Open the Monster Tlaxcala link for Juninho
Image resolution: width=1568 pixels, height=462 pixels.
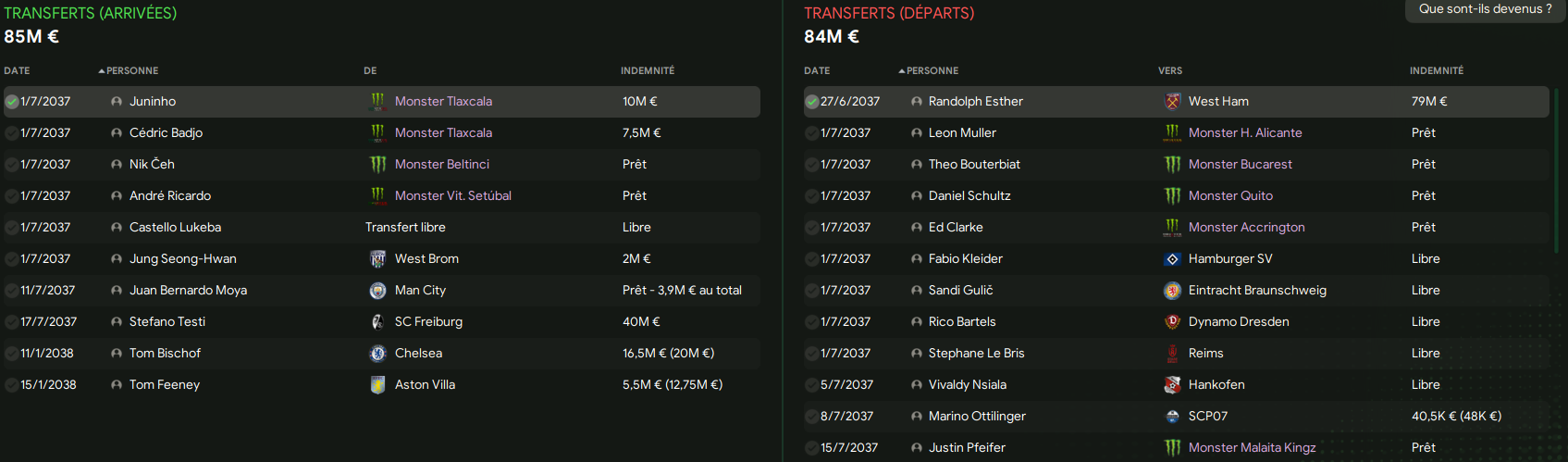pyautogui.click(x=443, y=102)
